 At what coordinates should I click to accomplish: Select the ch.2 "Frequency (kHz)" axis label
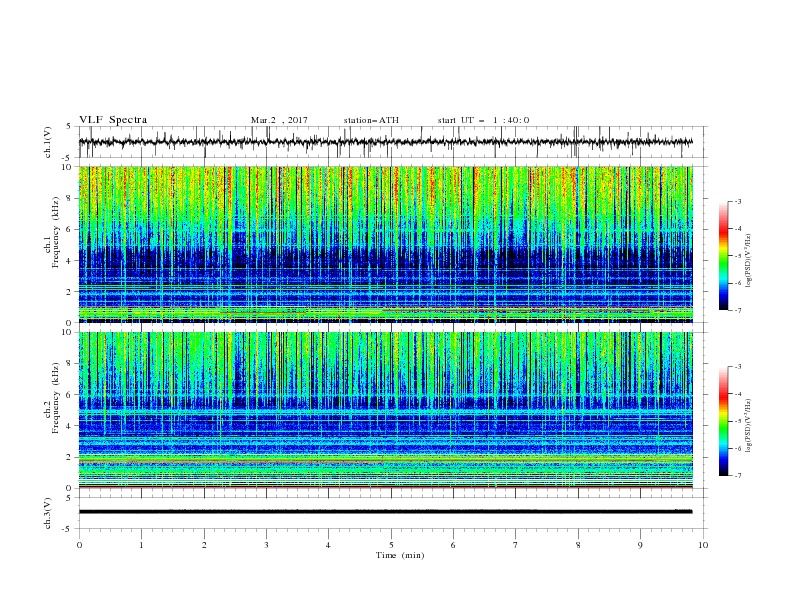[56, 398]
